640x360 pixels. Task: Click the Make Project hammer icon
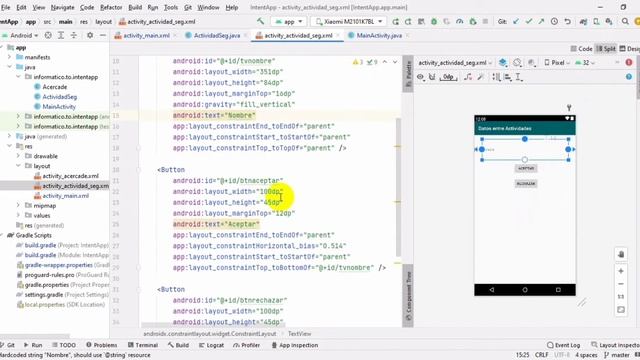260,21
